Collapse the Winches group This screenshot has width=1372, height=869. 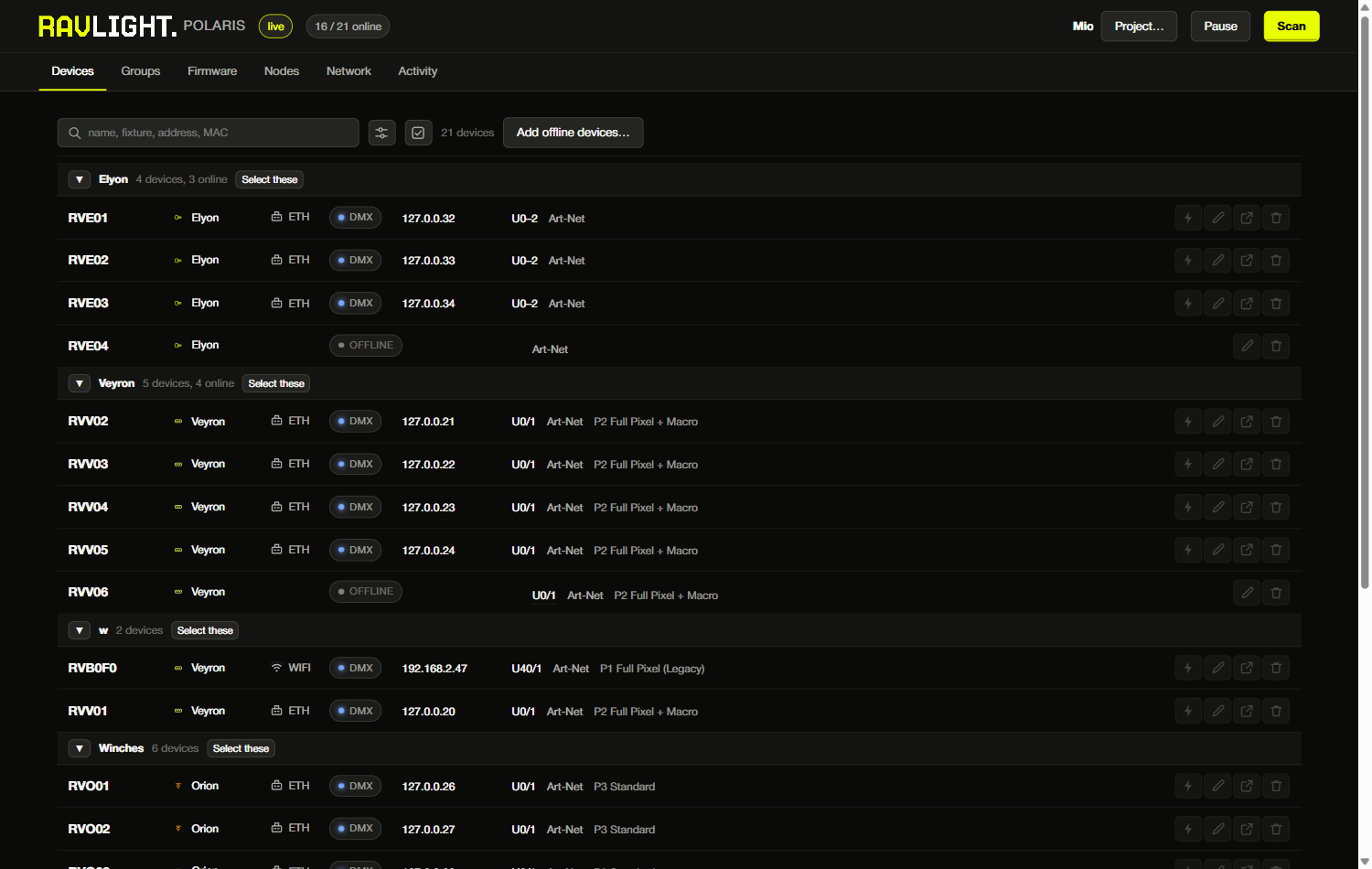point(80,748)
